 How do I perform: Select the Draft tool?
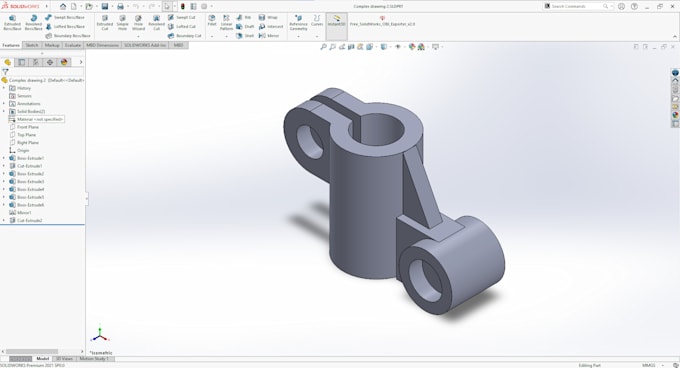coord(245,26)
